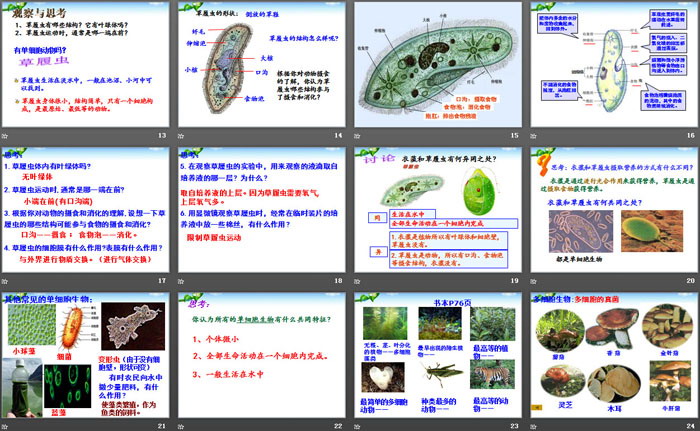The width and height of the screenshot is (700, 431).
Task: Click the animation star icon below slide 17
Action: (6, 281)
